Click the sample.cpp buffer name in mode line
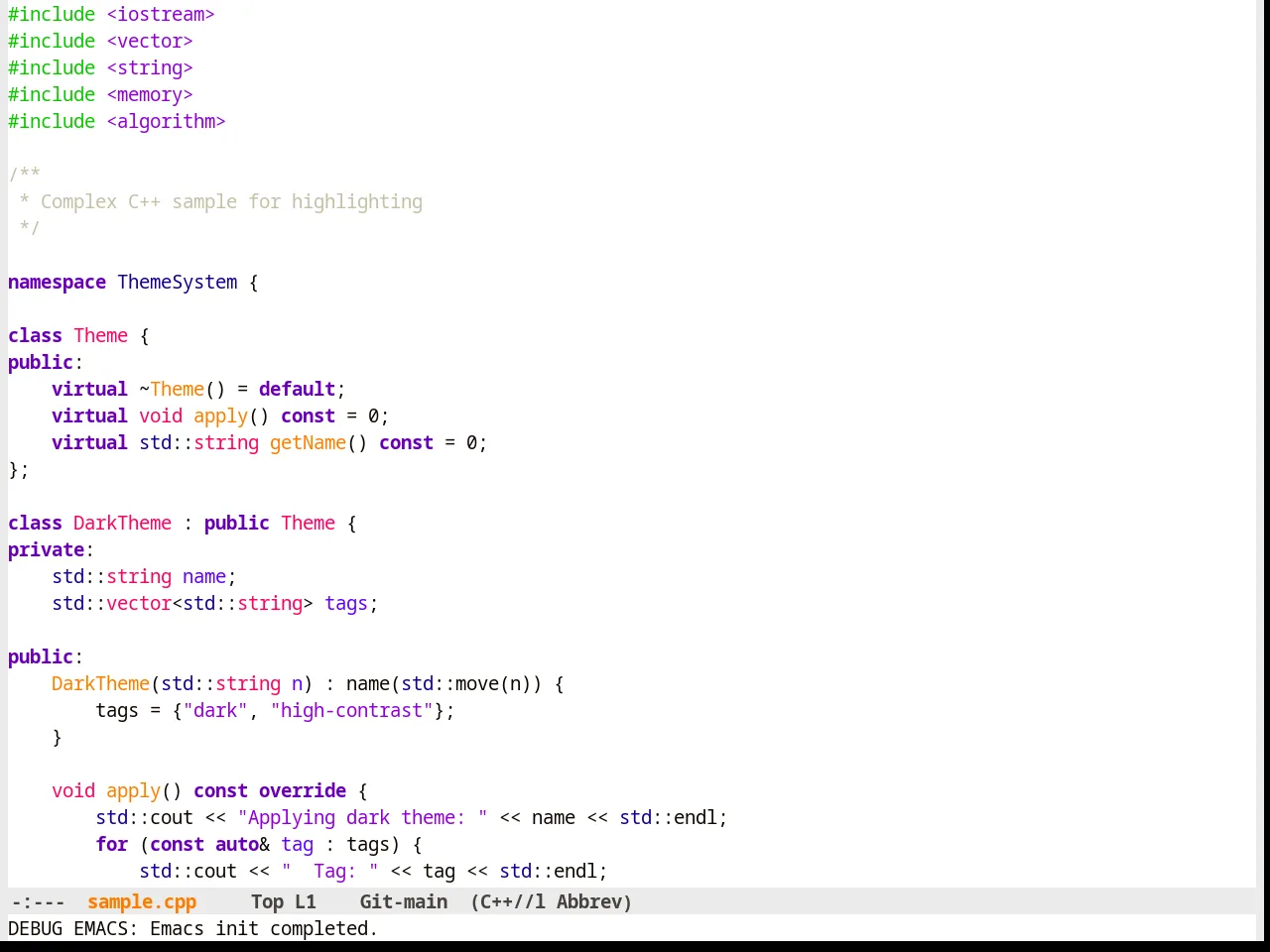The width and height of the screenshot is (1270, 952). (x=142, y=901)
